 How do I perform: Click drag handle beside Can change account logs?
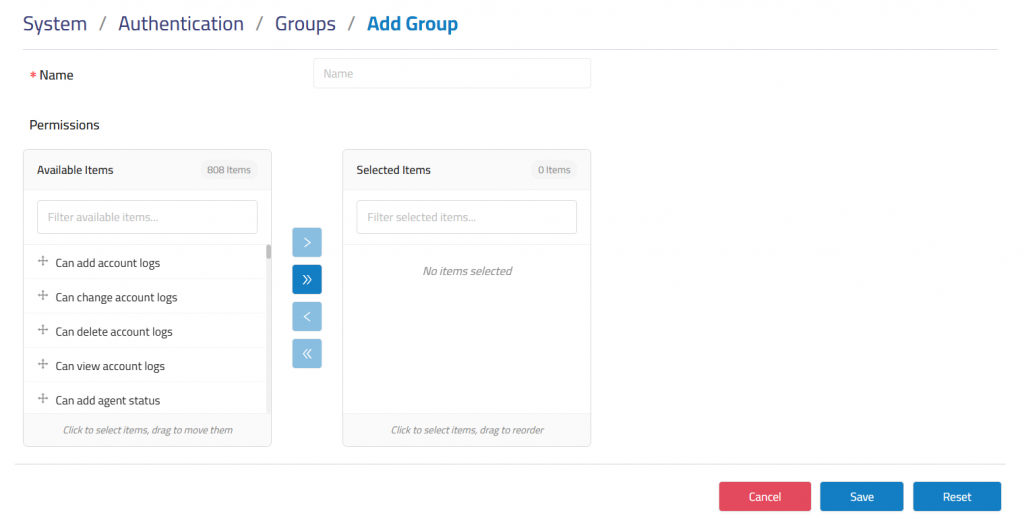43,296
